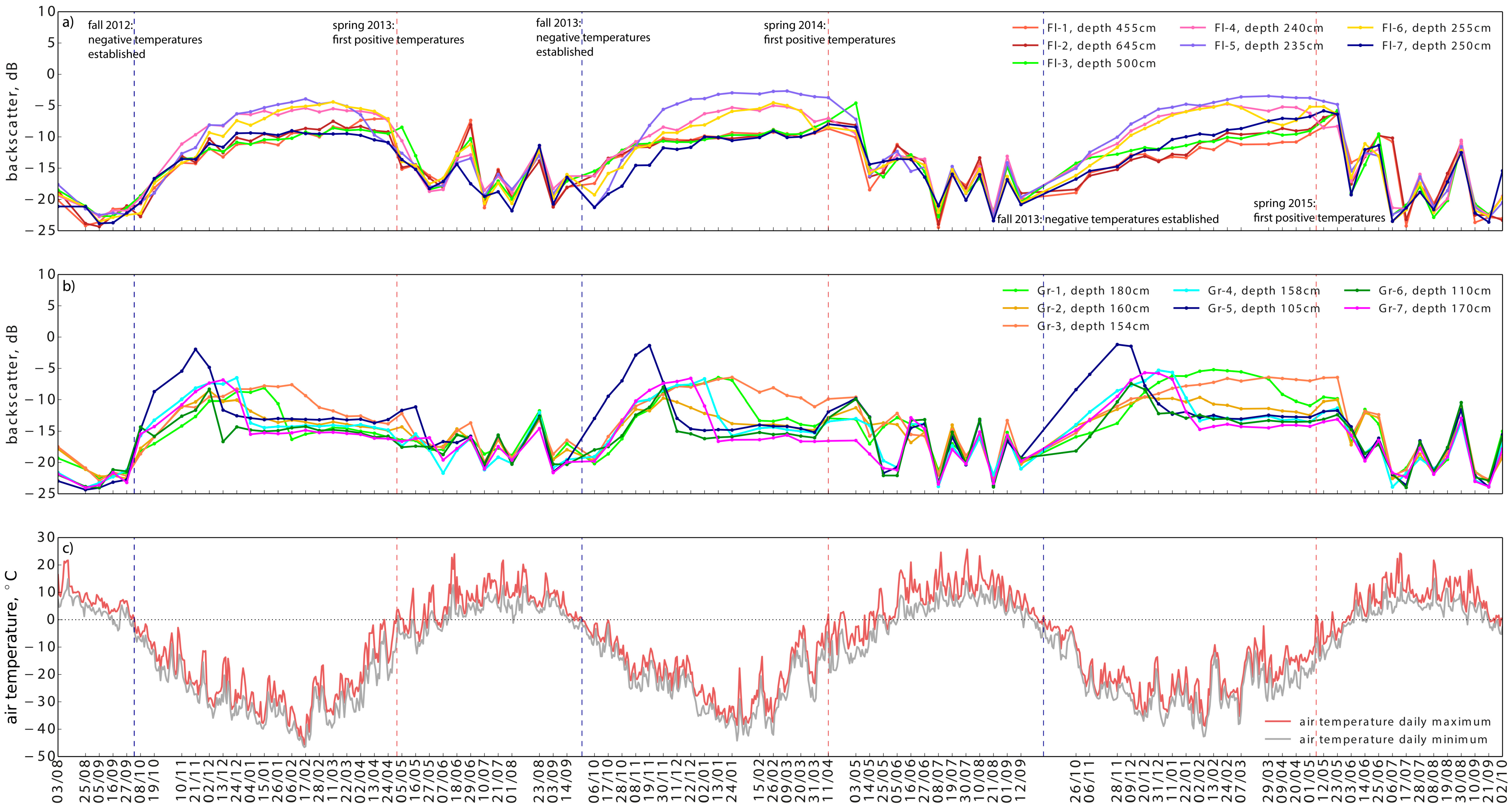Click the cyan Gr-4 legend line sample
The image size is (1512, 808).
pyautogui.click(x=1187, y=290)
